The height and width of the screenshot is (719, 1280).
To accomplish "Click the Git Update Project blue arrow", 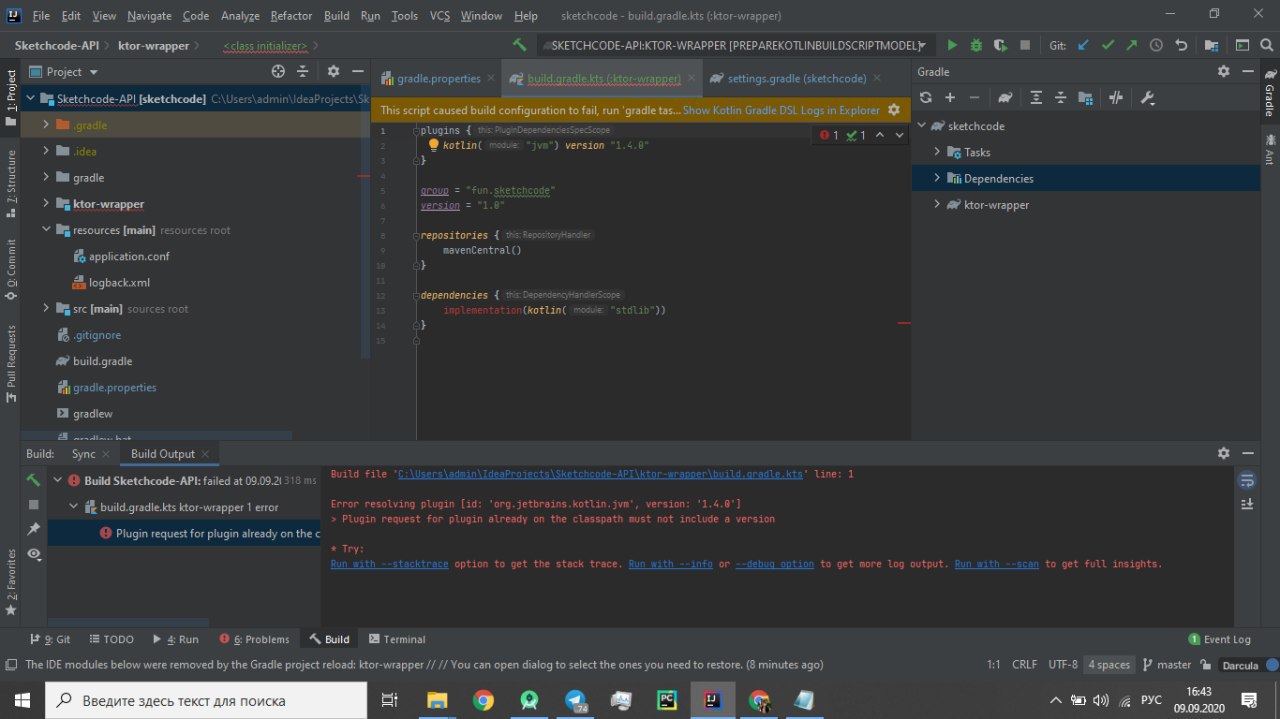I will 1083,45.
